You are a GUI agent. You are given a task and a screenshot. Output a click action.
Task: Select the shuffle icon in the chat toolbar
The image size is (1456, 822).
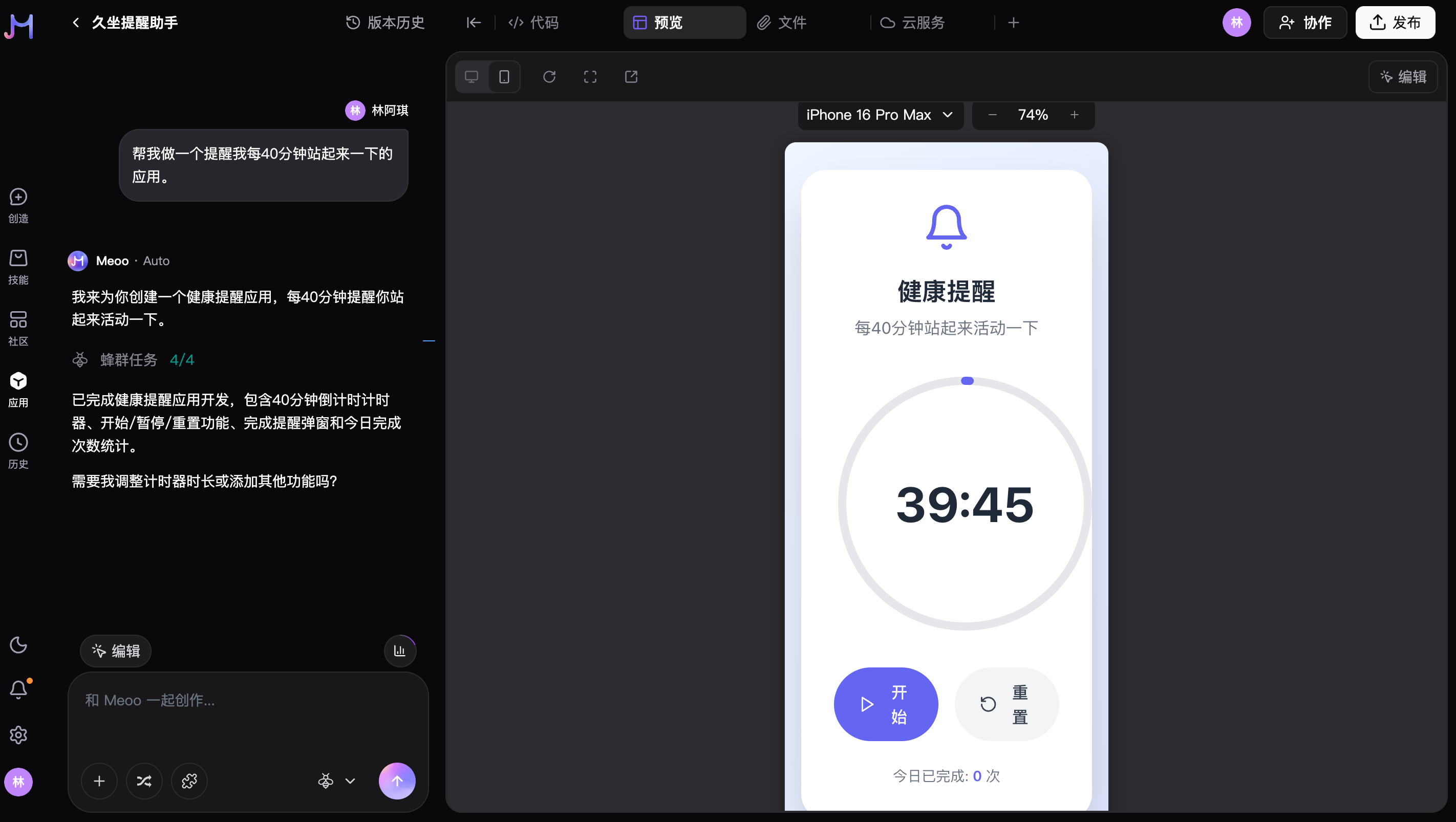(x=144, y=781)
